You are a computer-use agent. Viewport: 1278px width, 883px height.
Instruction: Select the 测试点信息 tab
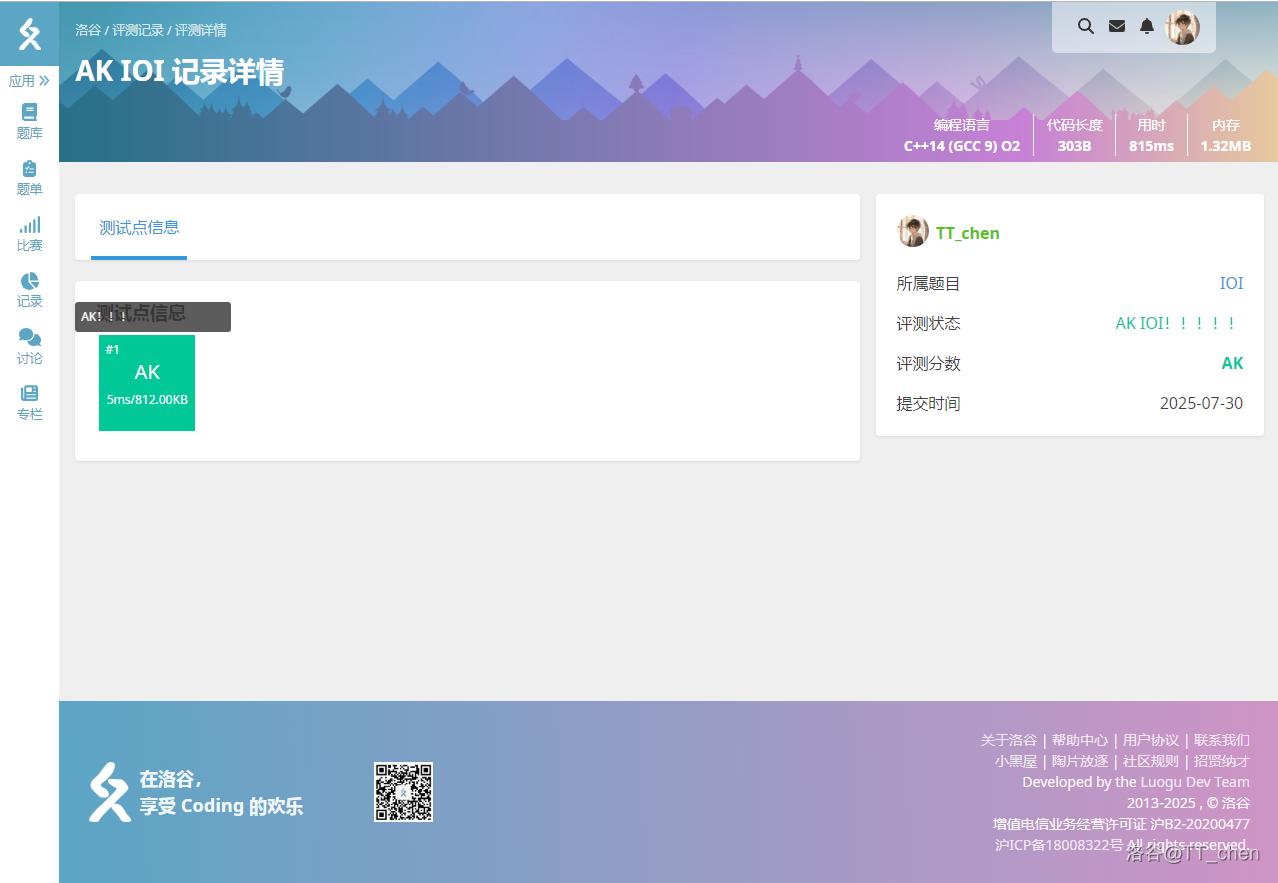pyautogui.click(x=139, y=228)
